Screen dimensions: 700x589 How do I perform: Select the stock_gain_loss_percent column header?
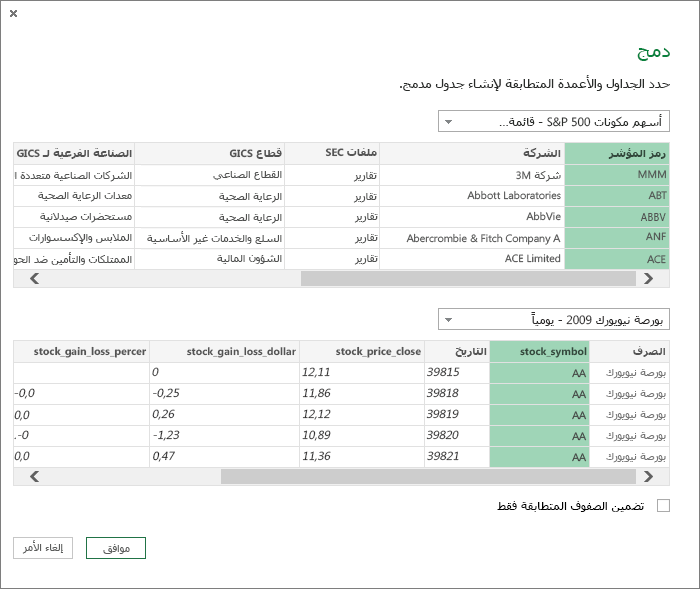(82, 352)
